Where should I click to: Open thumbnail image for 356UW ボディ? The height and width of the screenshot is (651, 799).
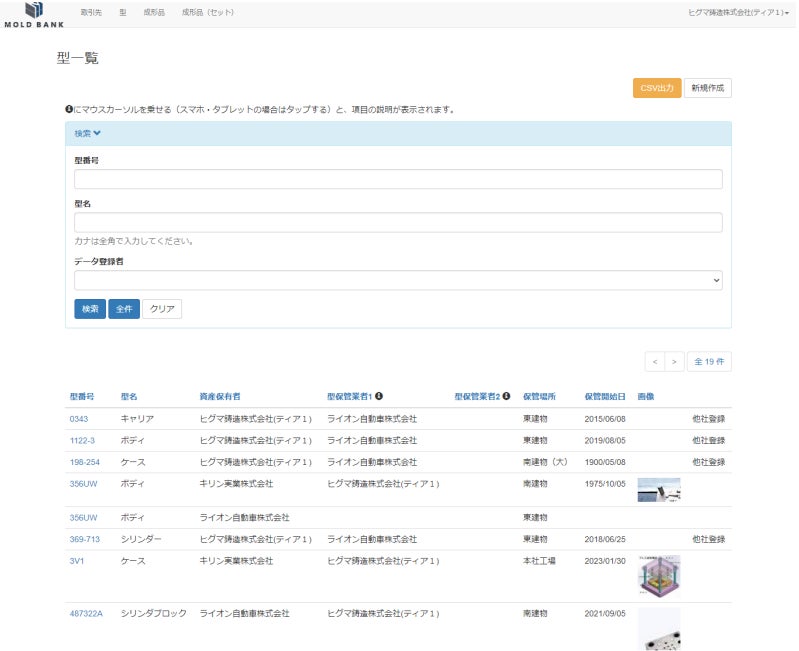[658, 489]
